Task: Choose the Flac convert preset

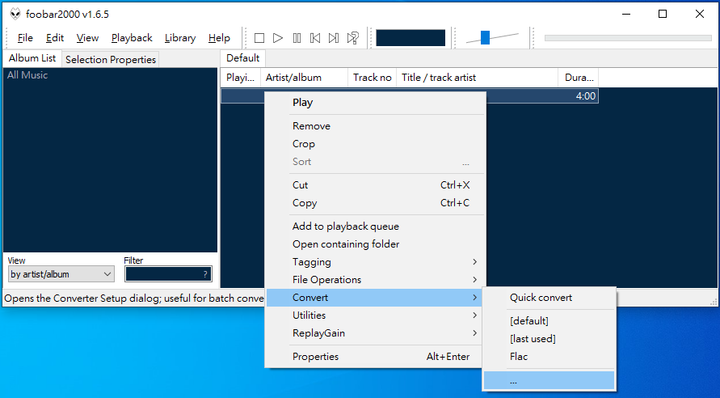Action: [x=549, y=357]
